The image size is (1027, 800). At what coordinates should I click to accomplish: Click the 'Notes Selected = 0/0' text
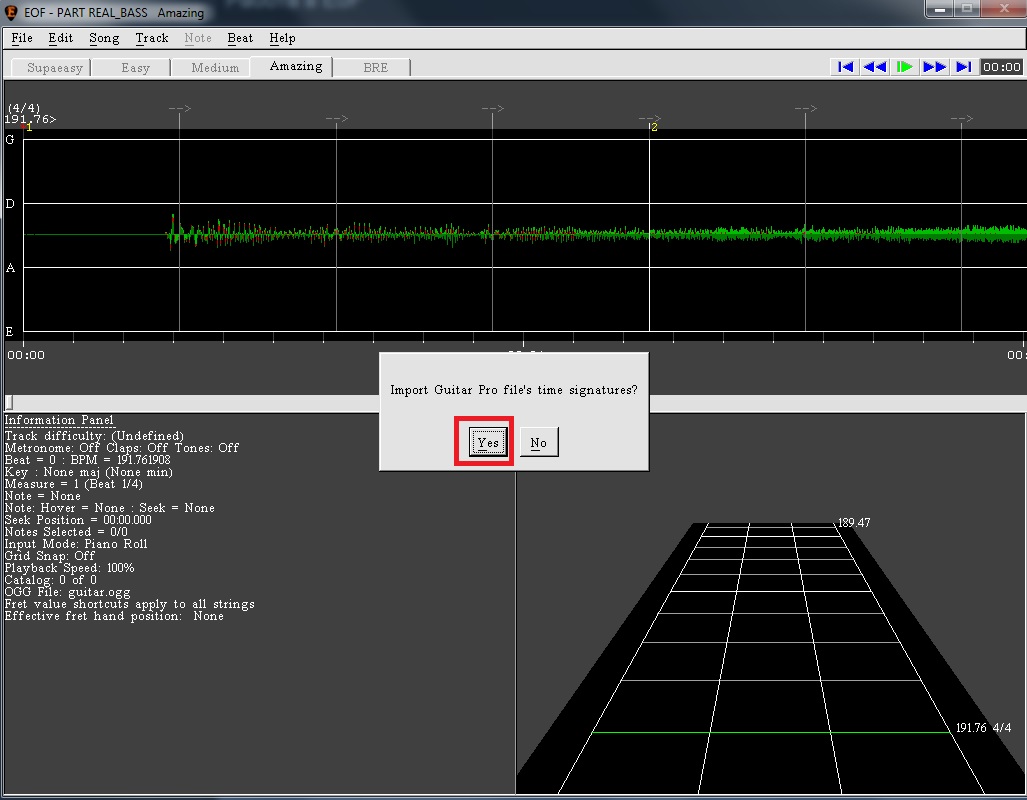tap(65, 532)
